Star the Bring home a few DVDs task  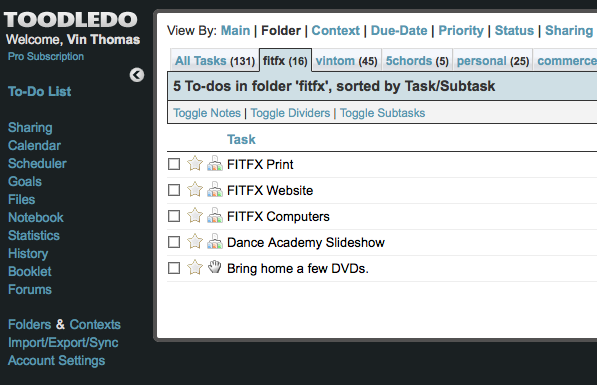(x=195, y=267)
